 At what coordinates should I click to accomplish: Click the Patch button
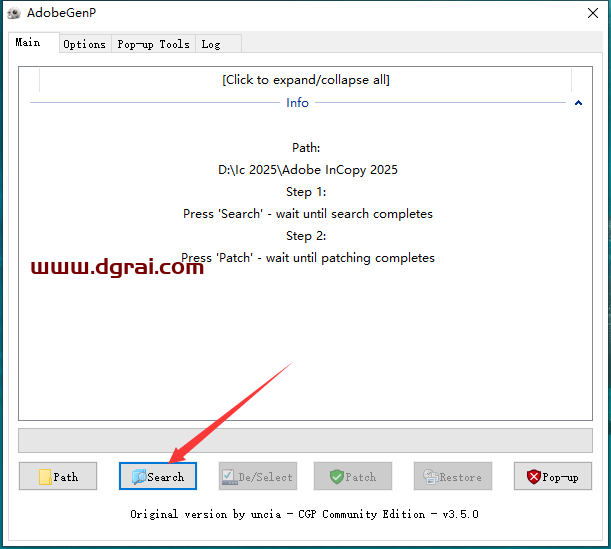coord(353,476)
